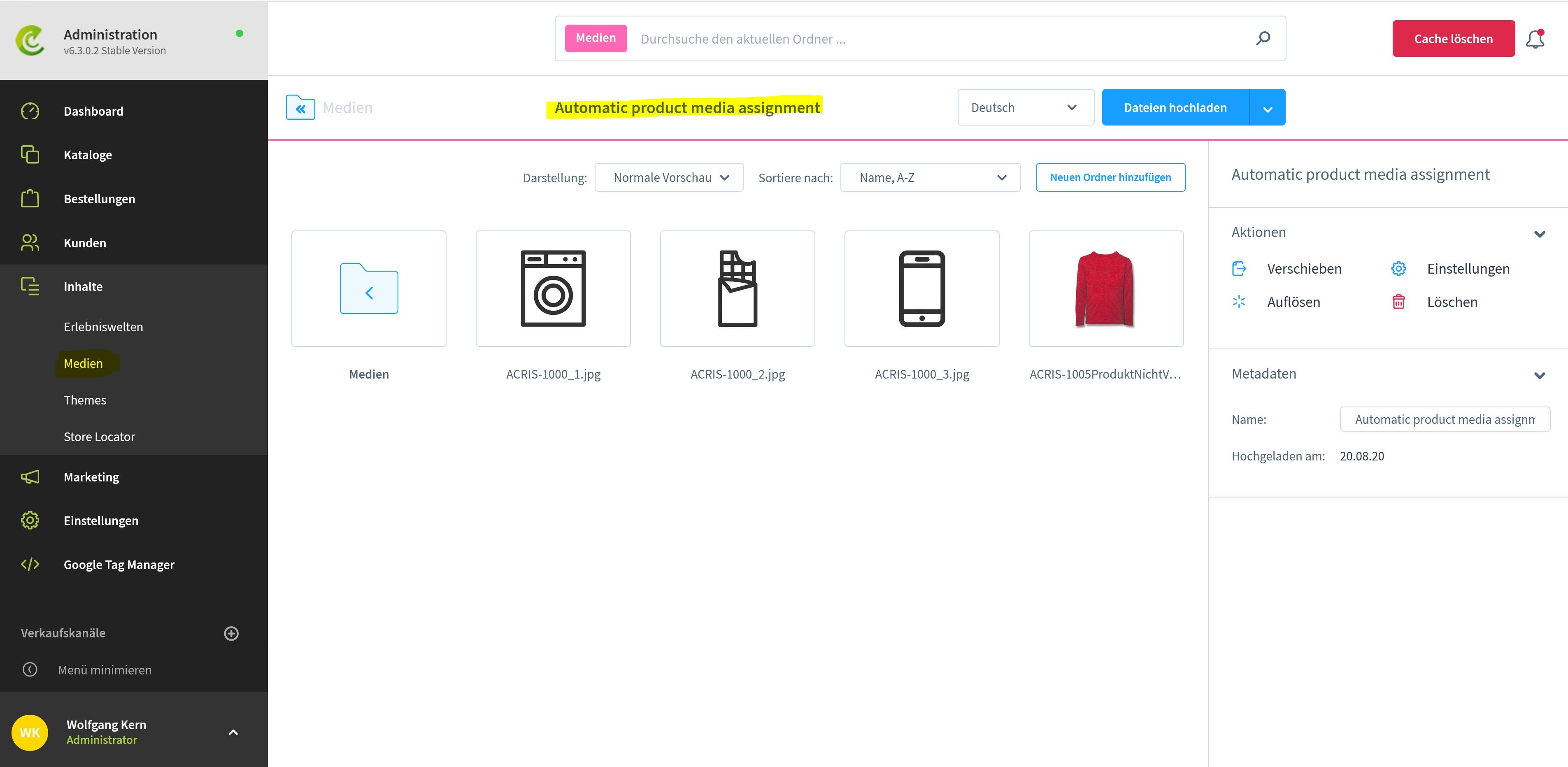Viewport: 1568px width, 767px height.
Task: Click the Löschen trash icon
Action: 1399,301
